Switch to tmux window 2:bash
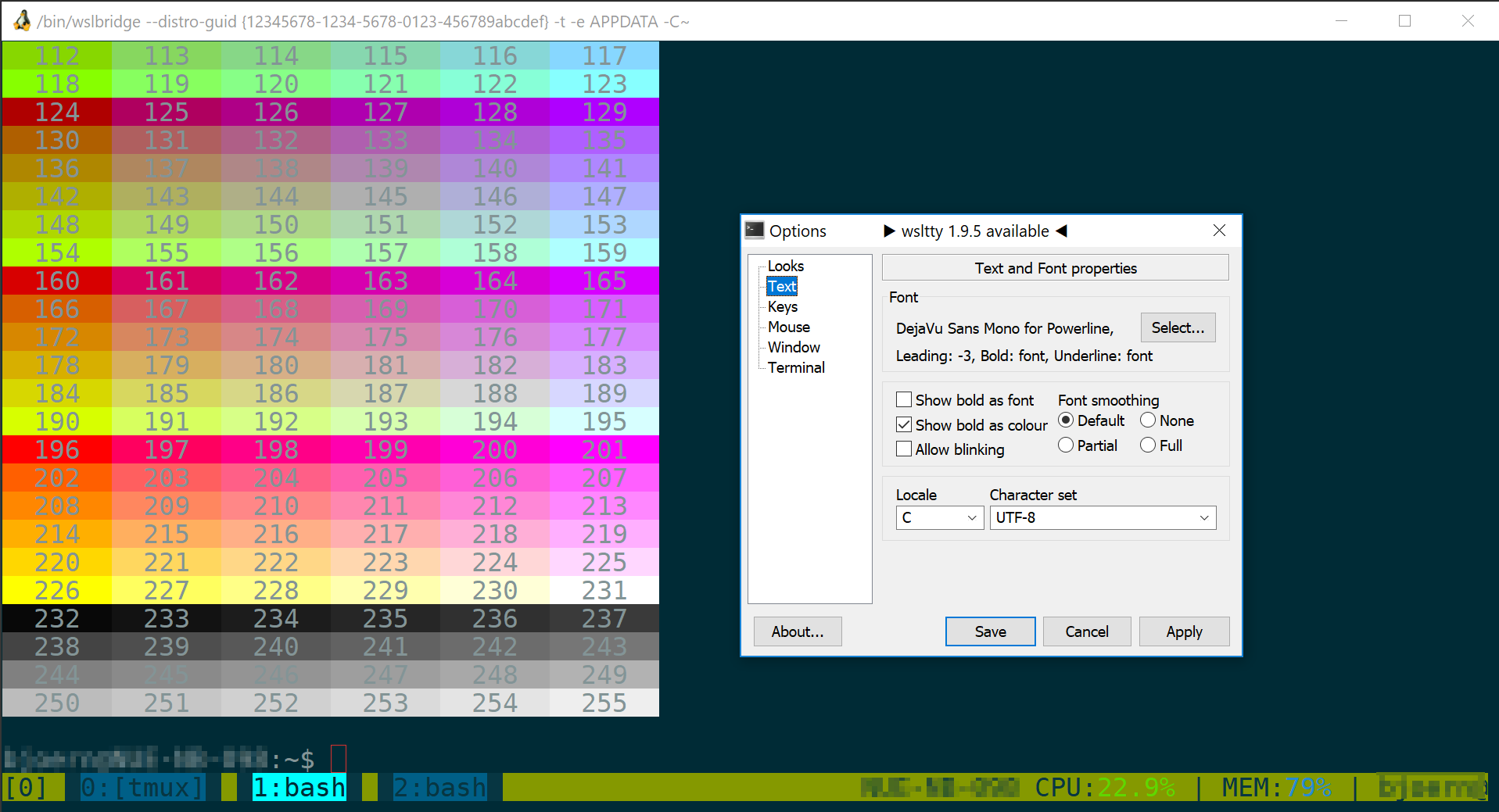This screenshot has height=812, width=1499. coord(439,787)
